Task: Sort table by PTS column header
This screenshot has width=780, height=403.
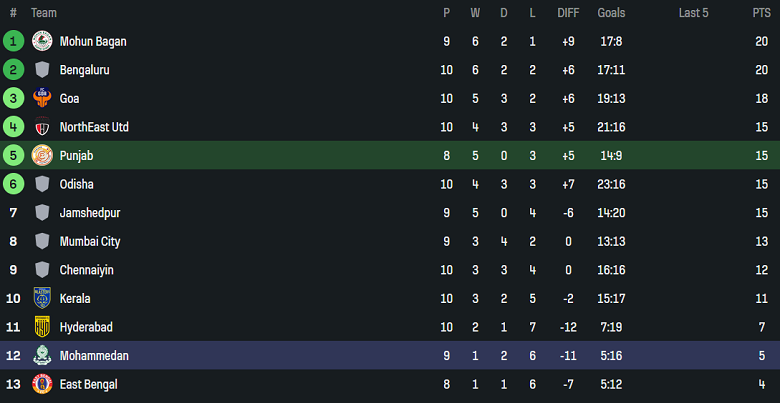Action: tap(761, 13)
